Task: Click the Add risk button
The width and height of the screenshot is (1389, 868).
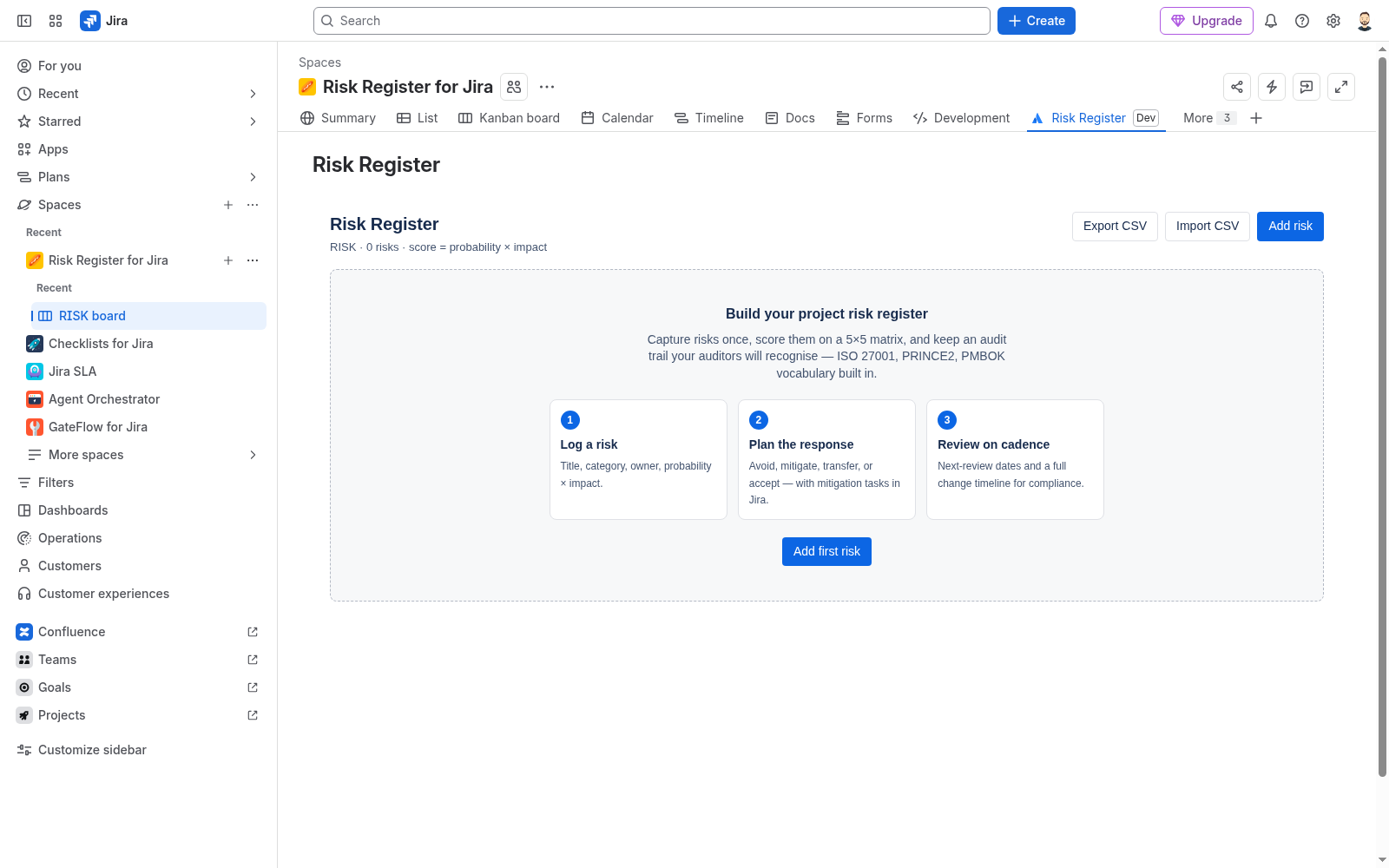Action: coord(1290,226)
